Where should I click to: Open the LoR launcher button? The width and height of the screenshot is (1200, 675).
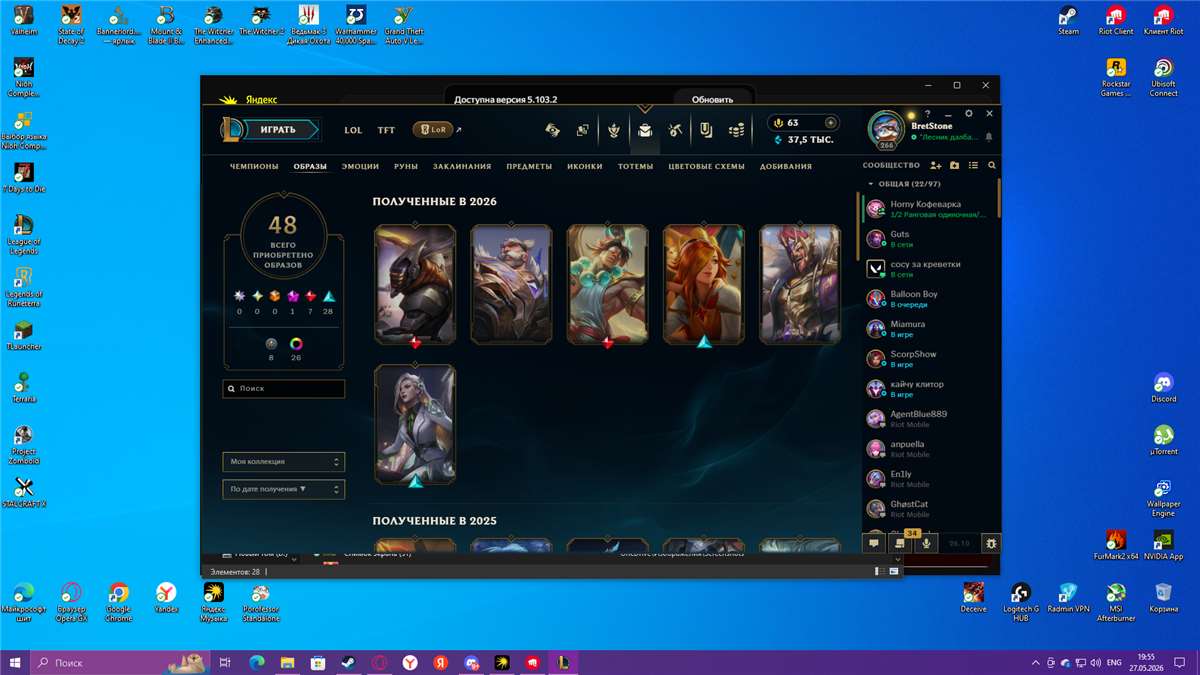pos(433,130)
